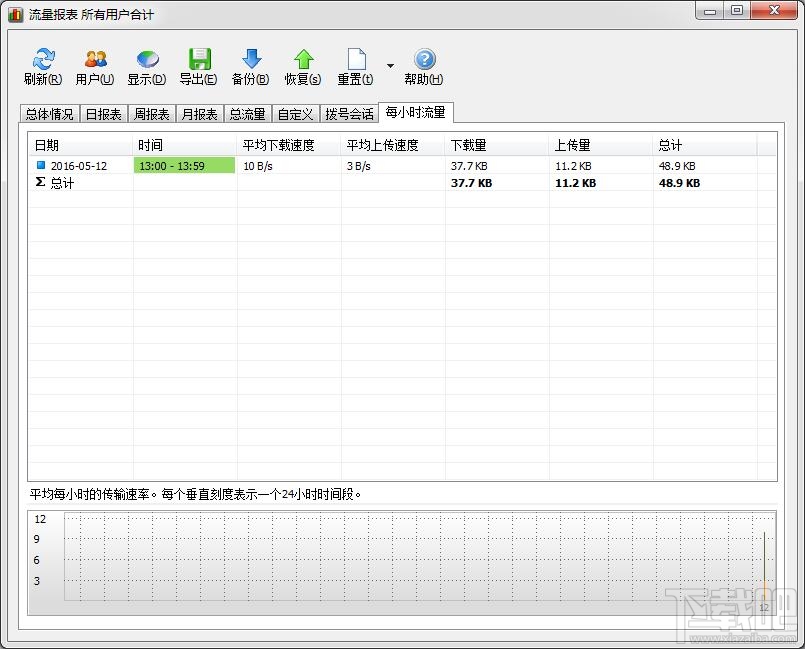Select the 拨号会话 tab
Viewport: 805px width, 649px height.
pyautogui.click(x=350, y=113)
